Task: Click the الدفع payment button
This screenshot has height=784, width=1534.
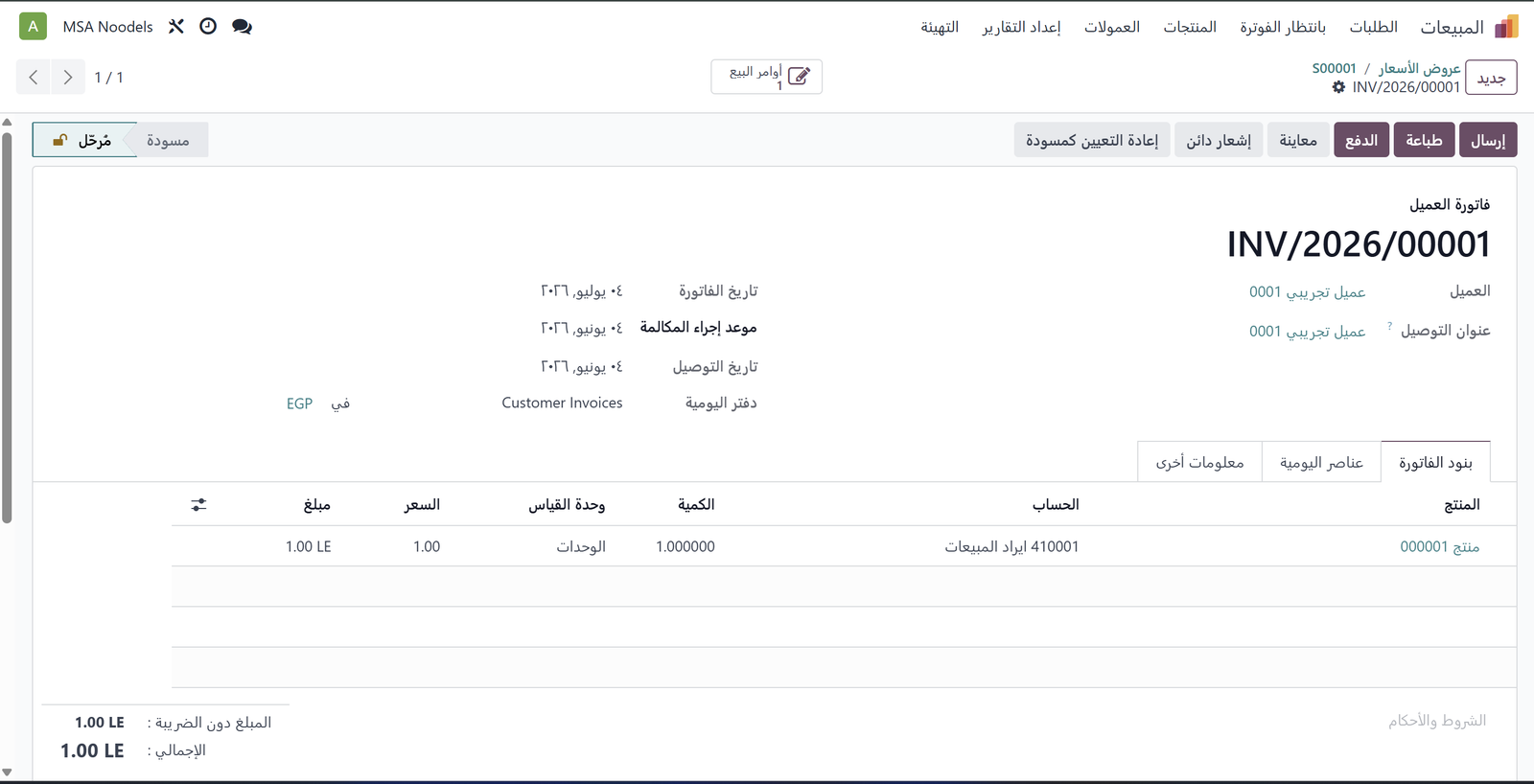Action: click(1361, 140)
